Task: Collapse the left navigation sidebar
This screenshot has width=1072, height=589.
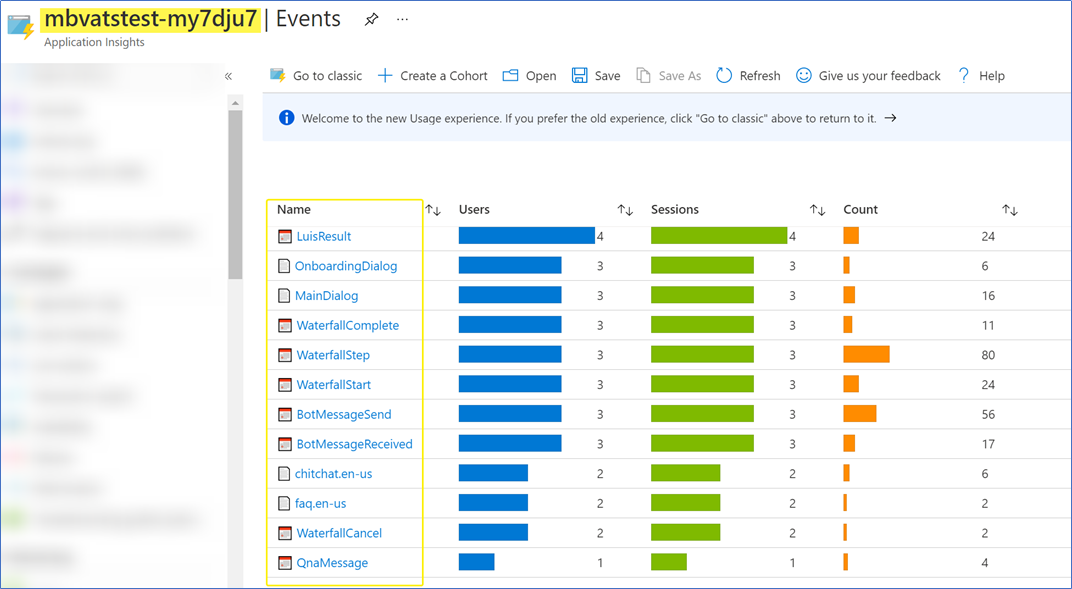Action: point(227,75)
